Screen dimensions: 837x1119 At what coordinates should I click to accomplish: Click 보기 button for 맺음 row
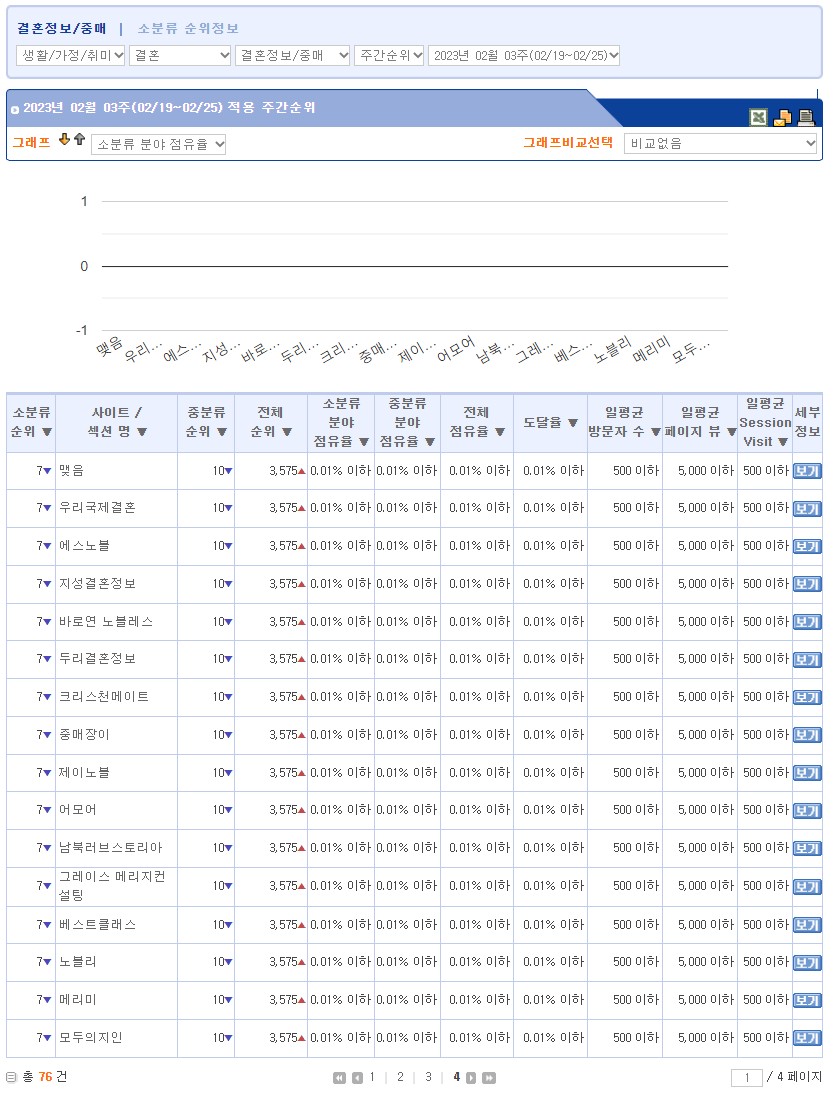pos(806,471)
